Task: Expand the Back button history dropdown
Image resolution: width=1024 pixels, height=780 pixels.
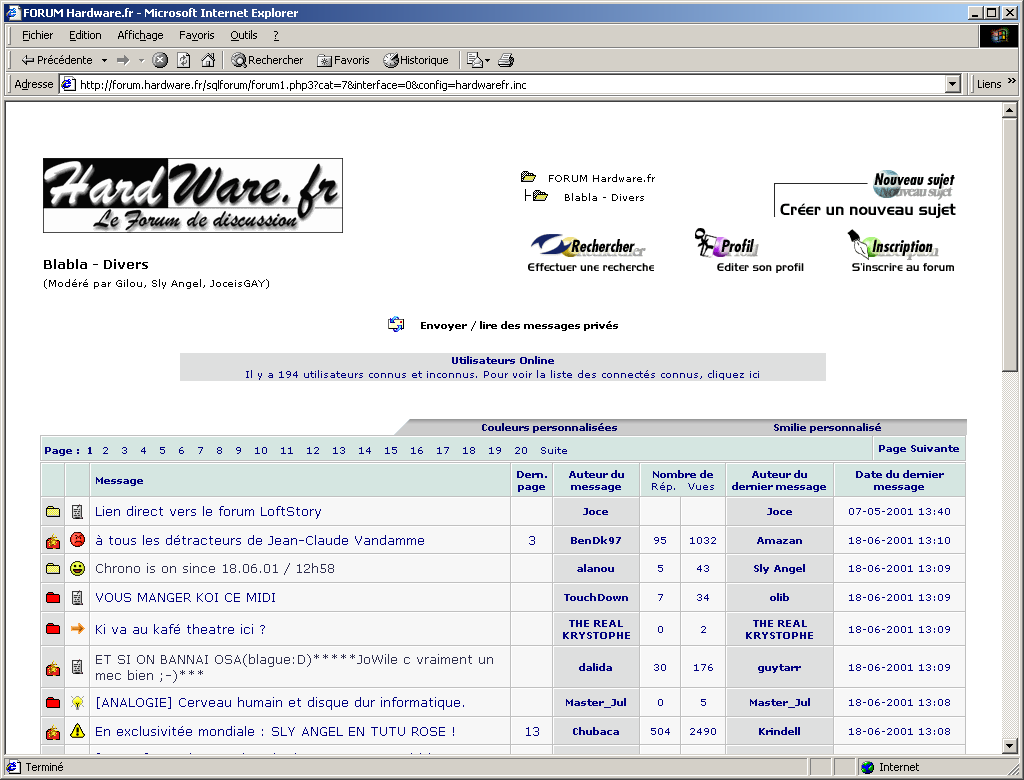Action: 103,60
